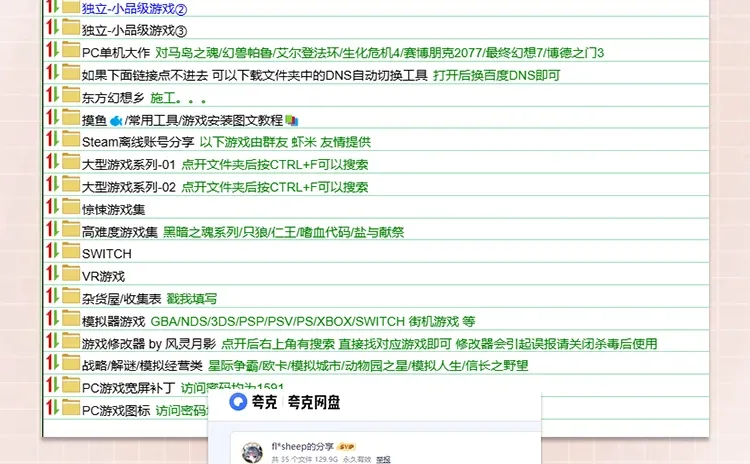
Task: Open the VR游戏 folder link
Action: coord(103,276)
